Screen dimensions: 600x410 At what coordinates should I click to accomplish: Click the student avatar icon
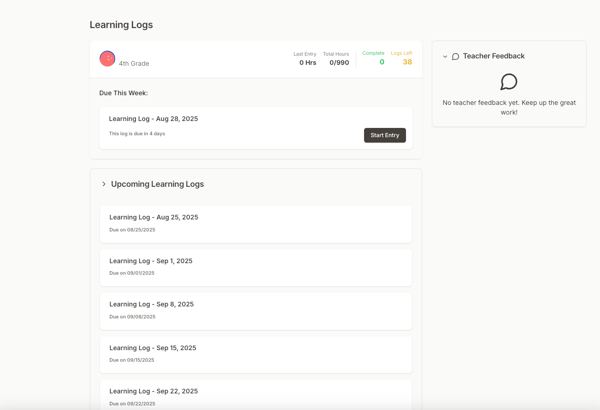(x=107, y=59)
